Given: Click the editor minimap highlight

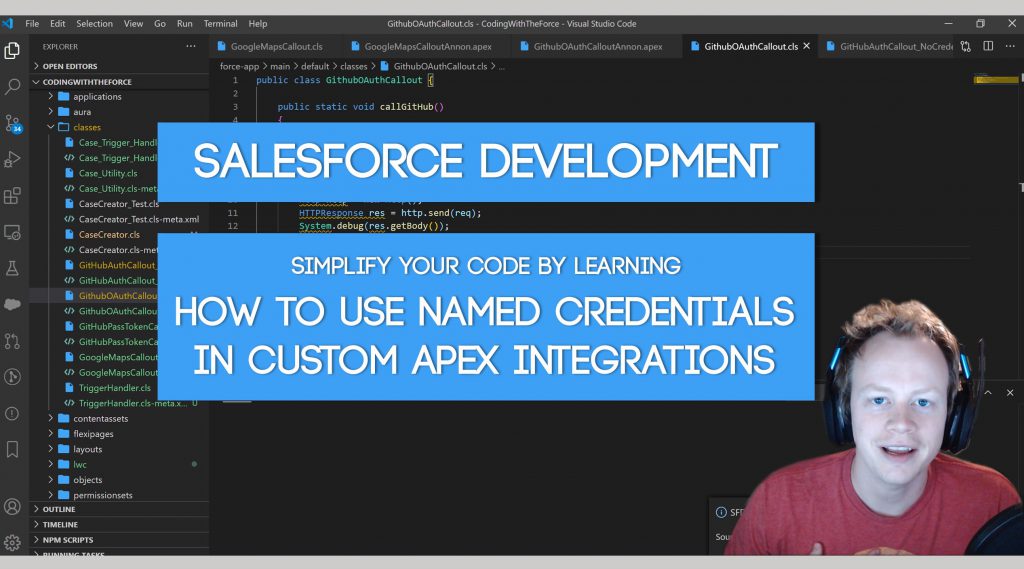Looking at the screenshot, I should click(995, 80).
